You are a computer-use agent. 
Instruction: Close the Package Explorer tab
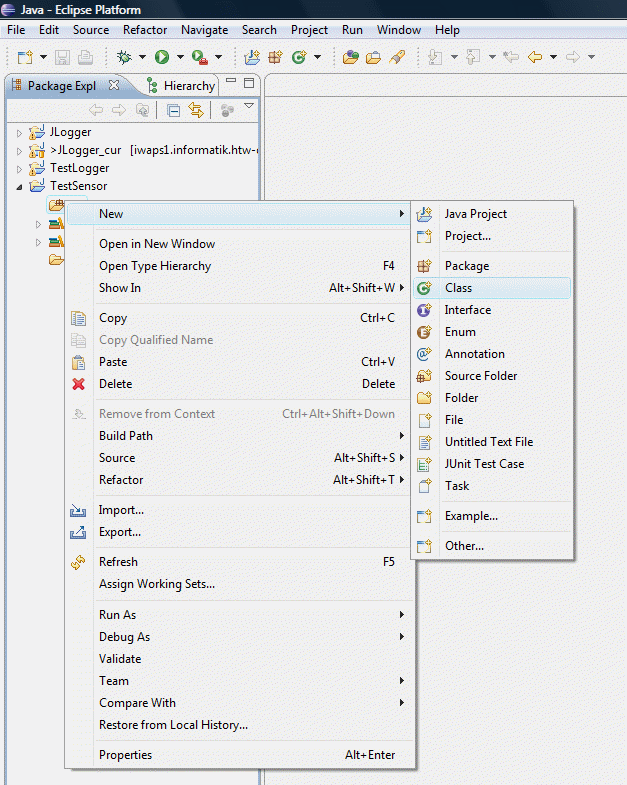tap(114, 85)
